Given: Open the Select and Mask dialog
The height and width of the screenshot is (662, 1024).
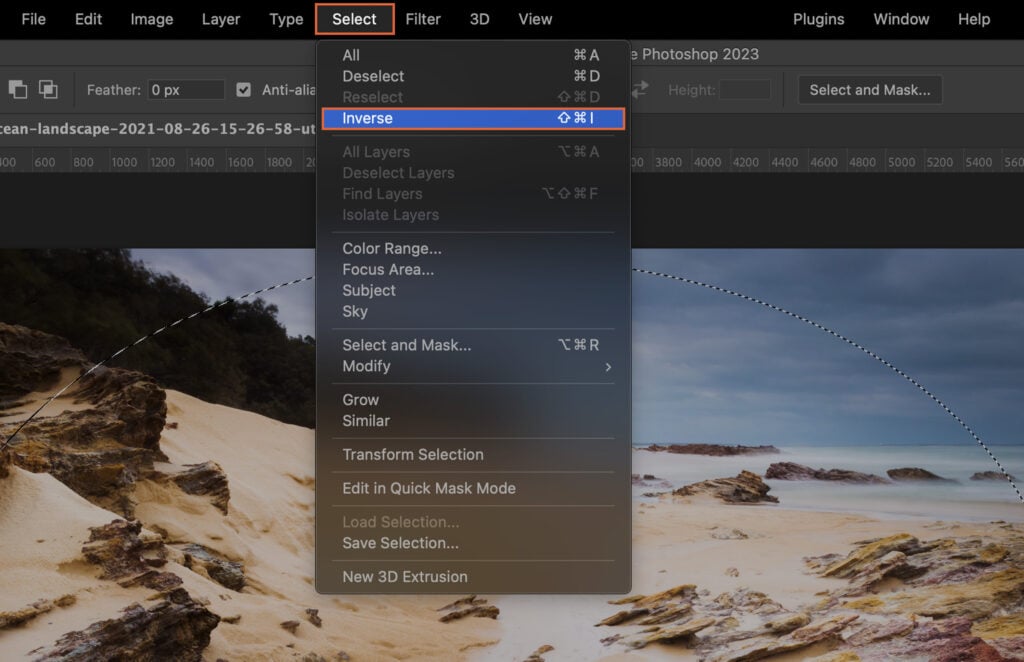Looking at the screenshot, I should (869, 89).
